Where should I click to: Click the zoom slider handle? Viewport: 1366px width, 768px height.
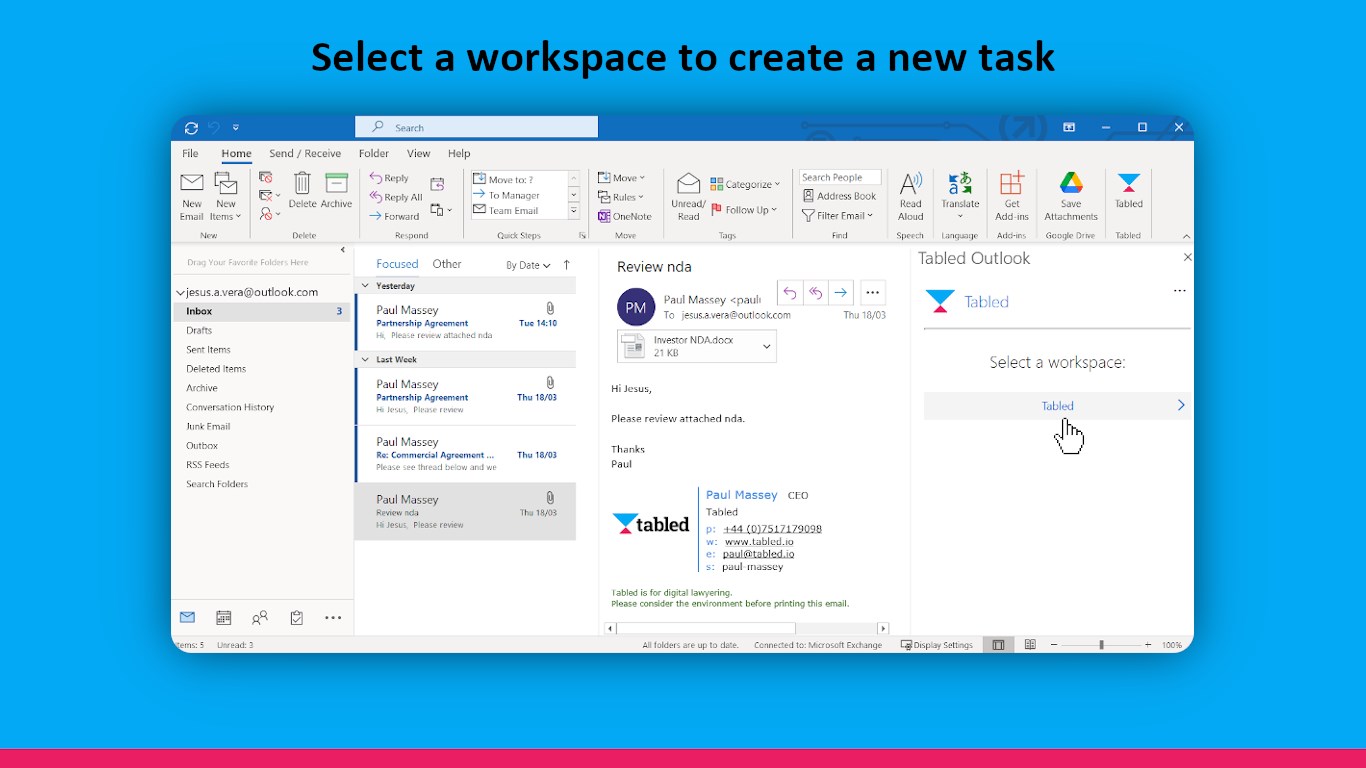[x=1101, y=645]
